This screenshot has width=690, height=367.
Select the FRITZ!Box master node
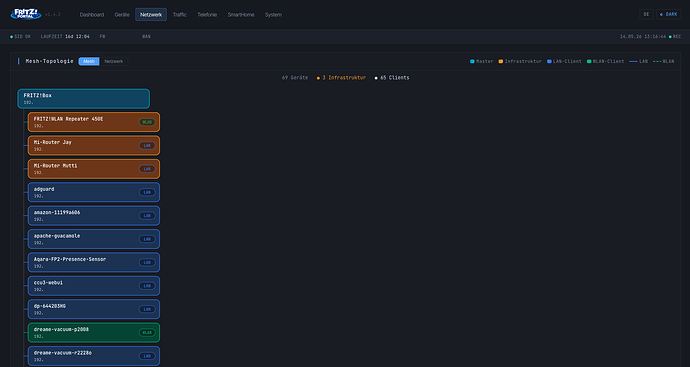[84, 99]
